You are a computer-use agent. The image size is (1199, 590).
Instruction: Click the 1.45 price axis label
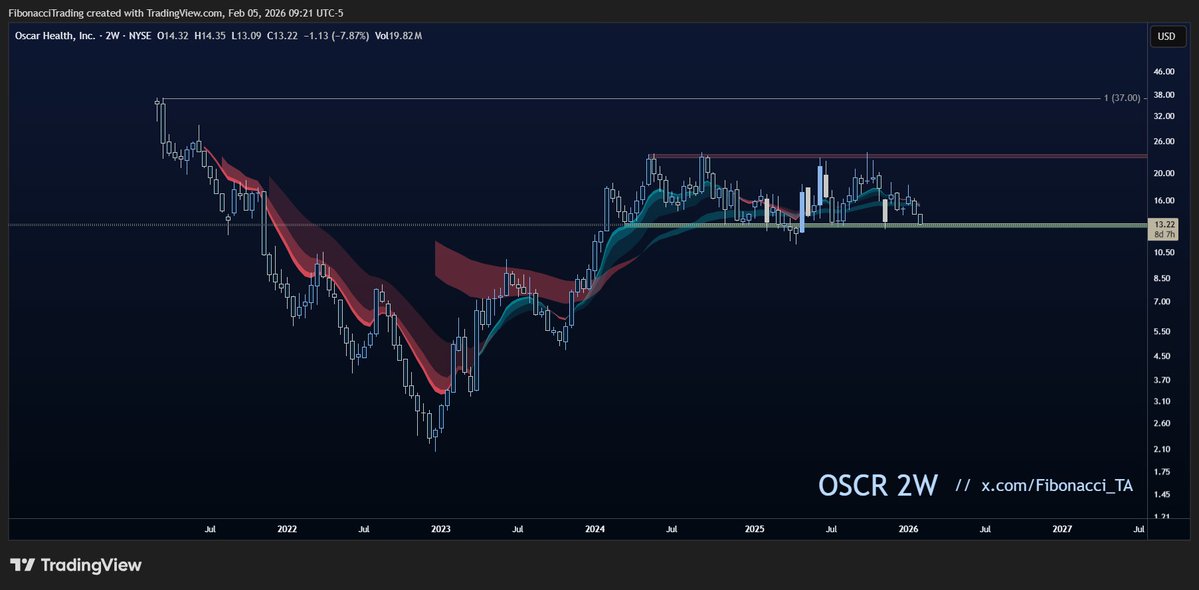click(1164, 494)
